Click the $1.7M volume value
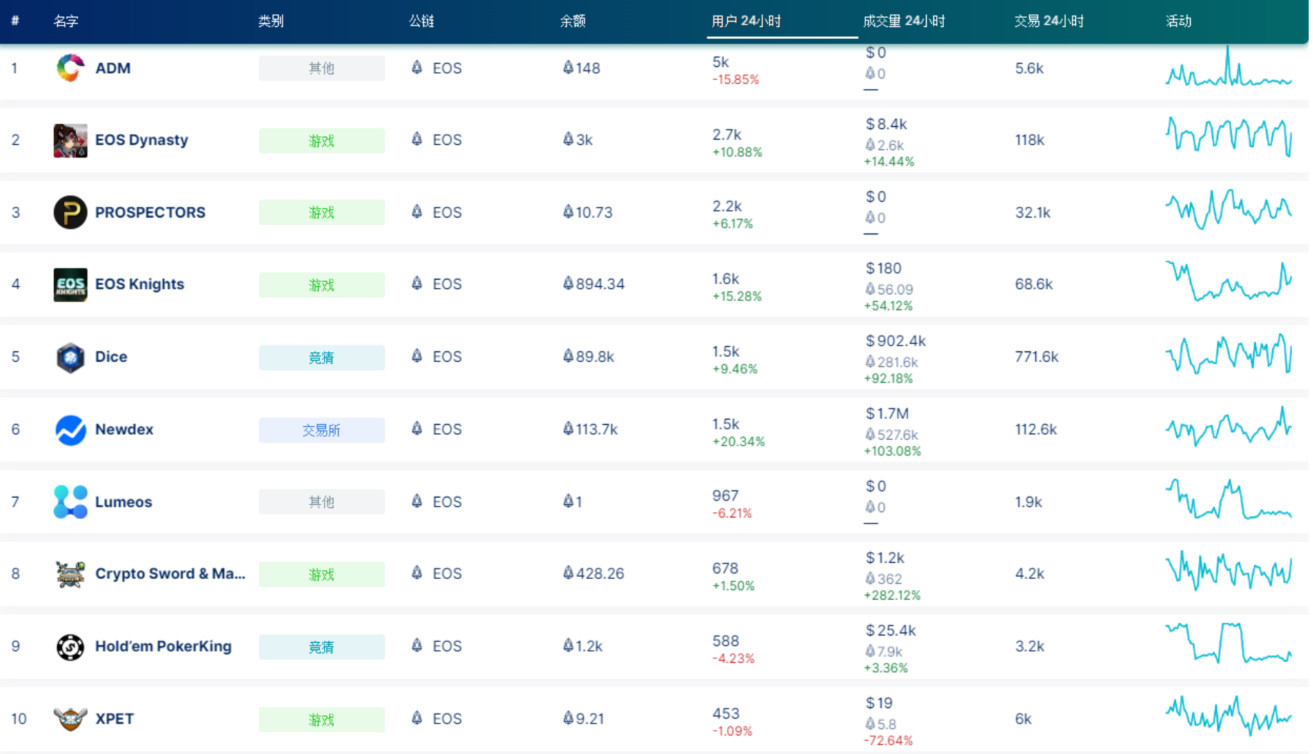The width and height of the screenshot is (1313, 754). 887,413
